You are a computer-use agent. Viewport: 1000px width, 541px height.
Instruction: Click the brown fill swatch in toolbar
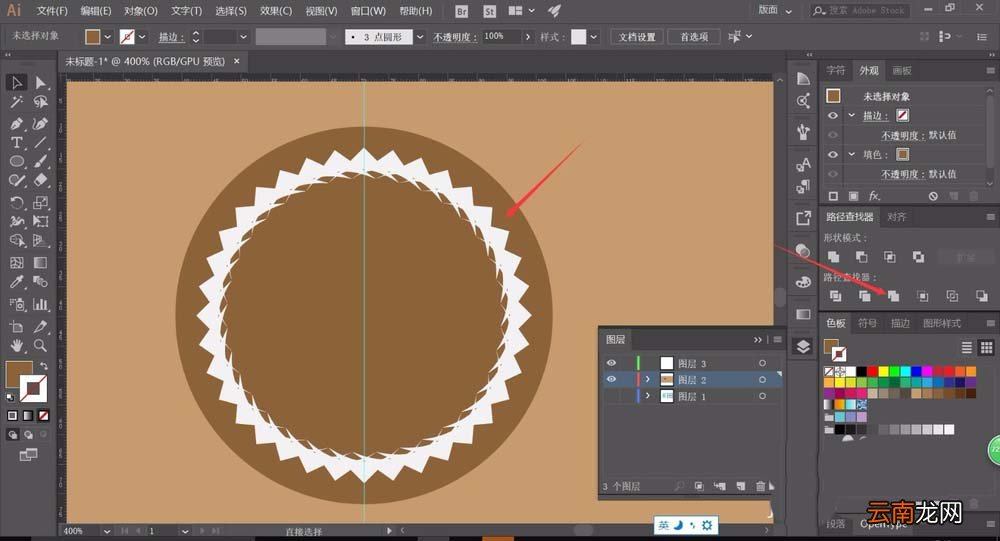pos(18,373)
